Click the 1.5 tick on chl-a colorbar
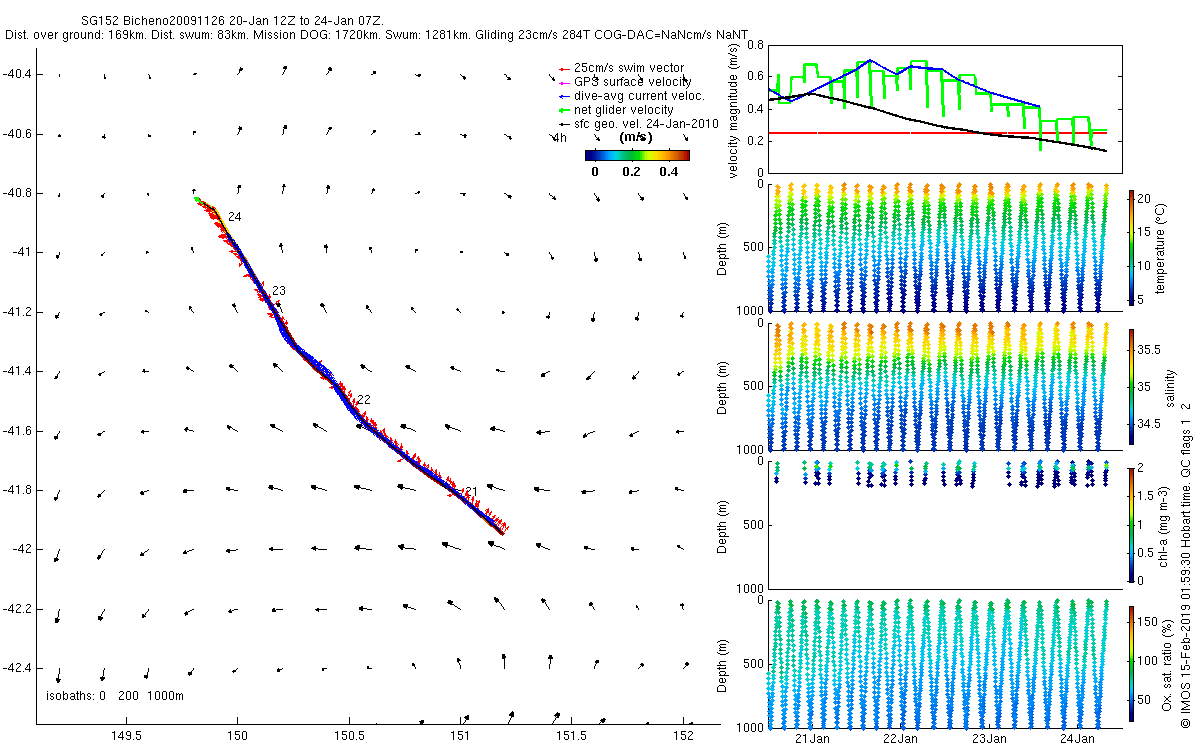 tap(1146, 496)
